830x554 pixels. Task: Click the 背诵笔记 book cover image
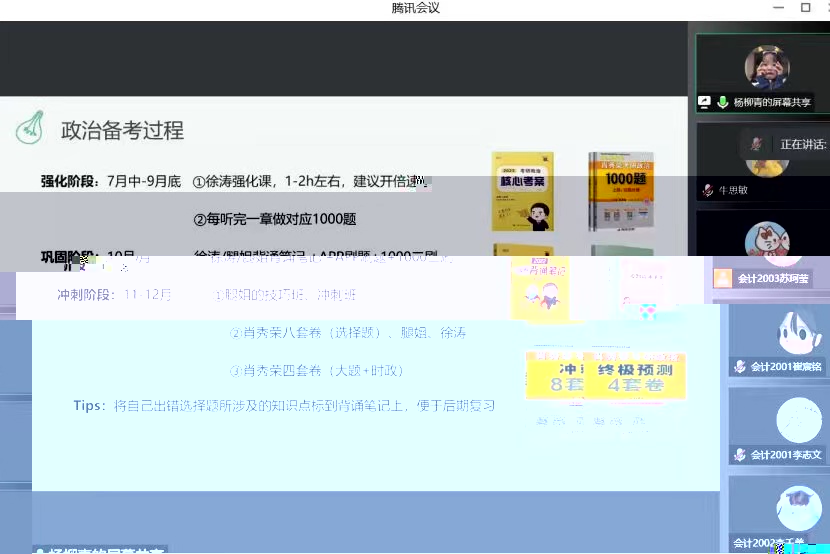coord(540,288)
